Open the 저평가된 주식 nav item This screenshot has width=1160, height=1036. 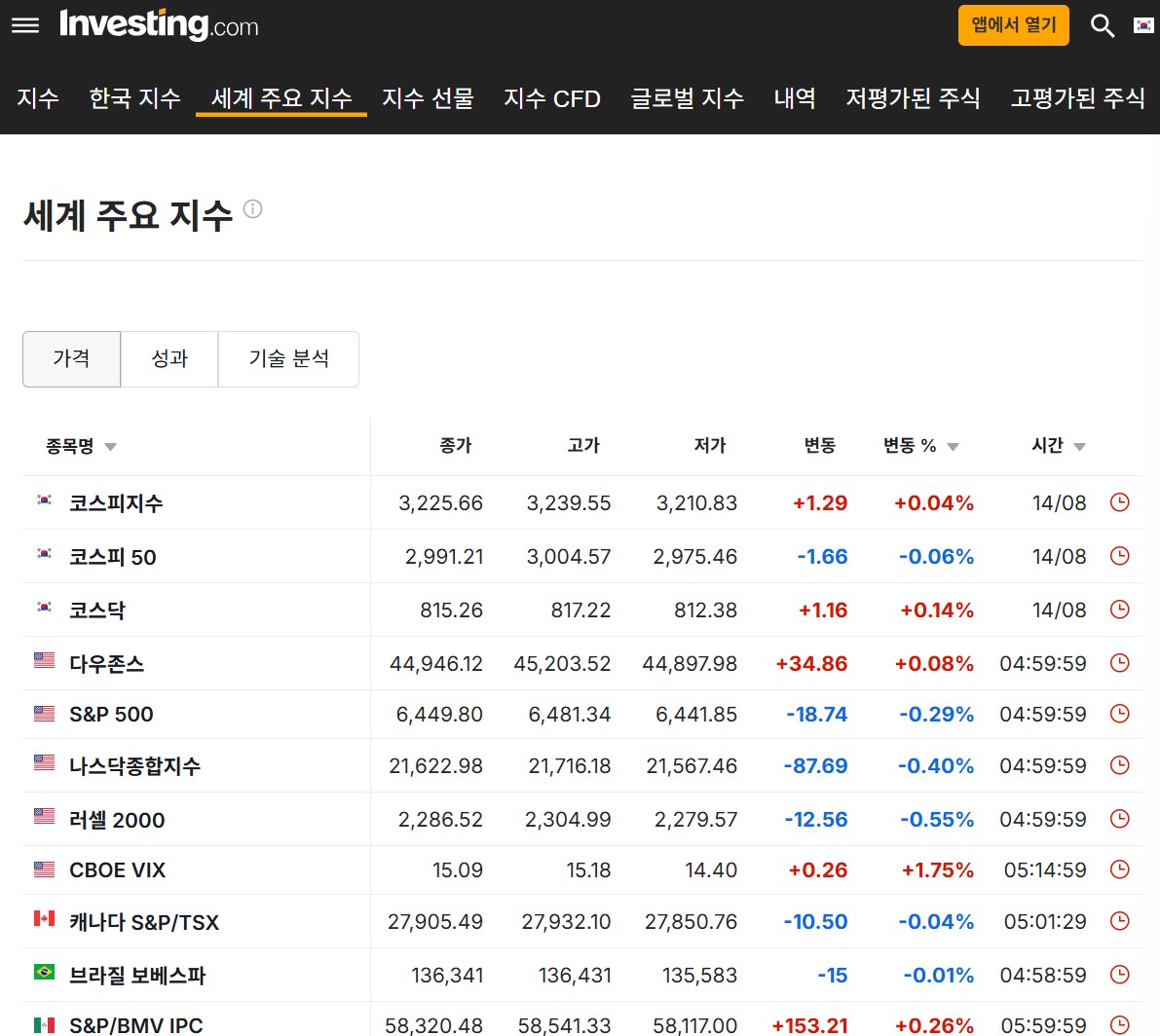[914, 98]
